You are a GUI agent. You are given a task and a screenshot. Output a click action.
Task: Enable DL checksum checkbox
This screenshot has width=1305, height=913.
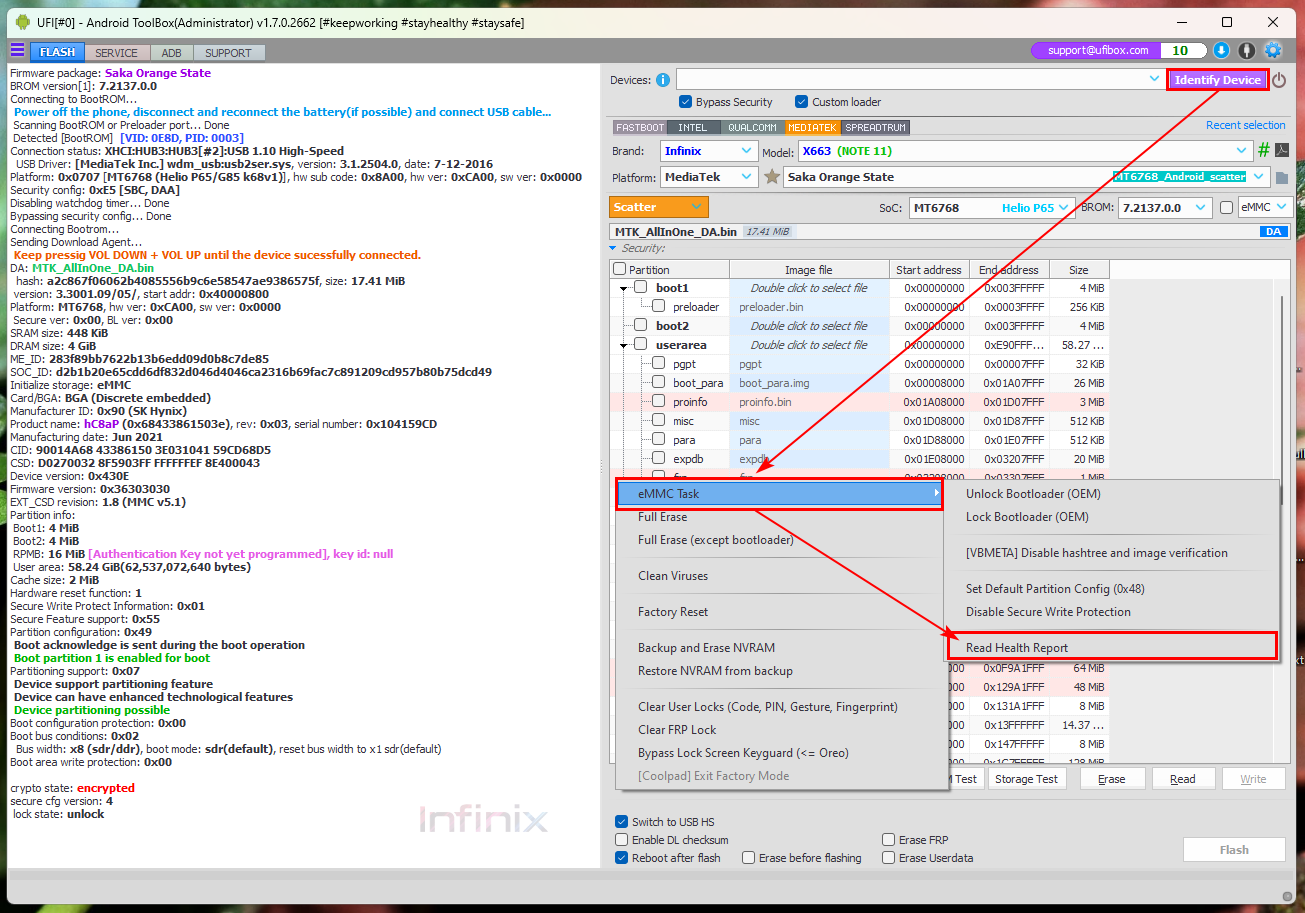(x=622, y=840)
